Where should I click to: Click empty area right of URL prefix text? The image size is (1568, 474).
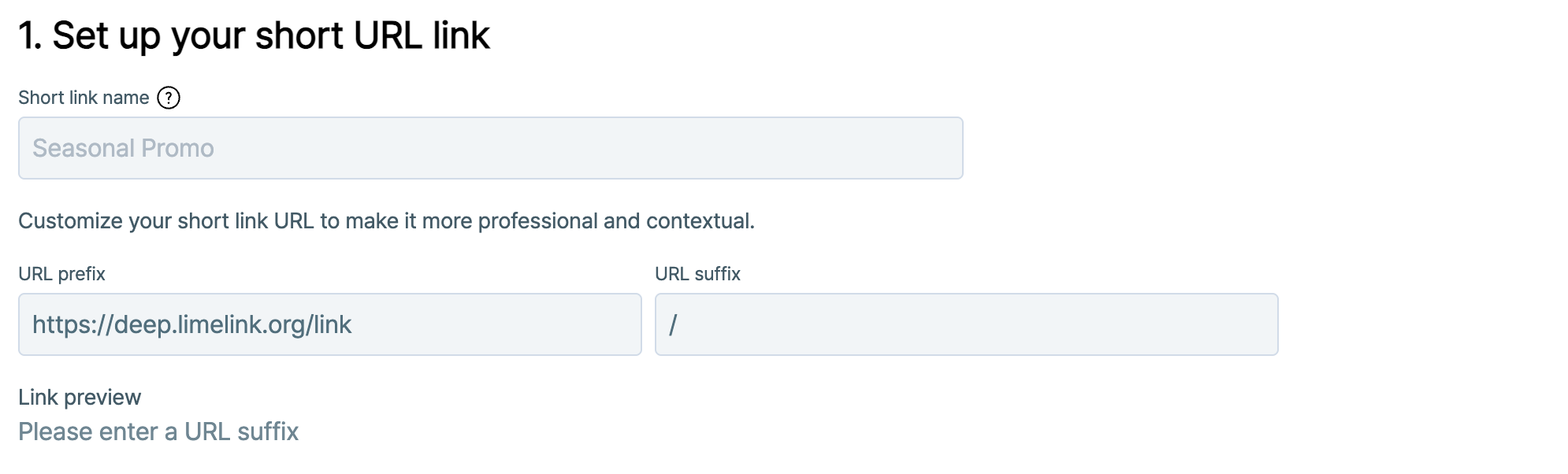pyautogui.click(x=512, y=324)
